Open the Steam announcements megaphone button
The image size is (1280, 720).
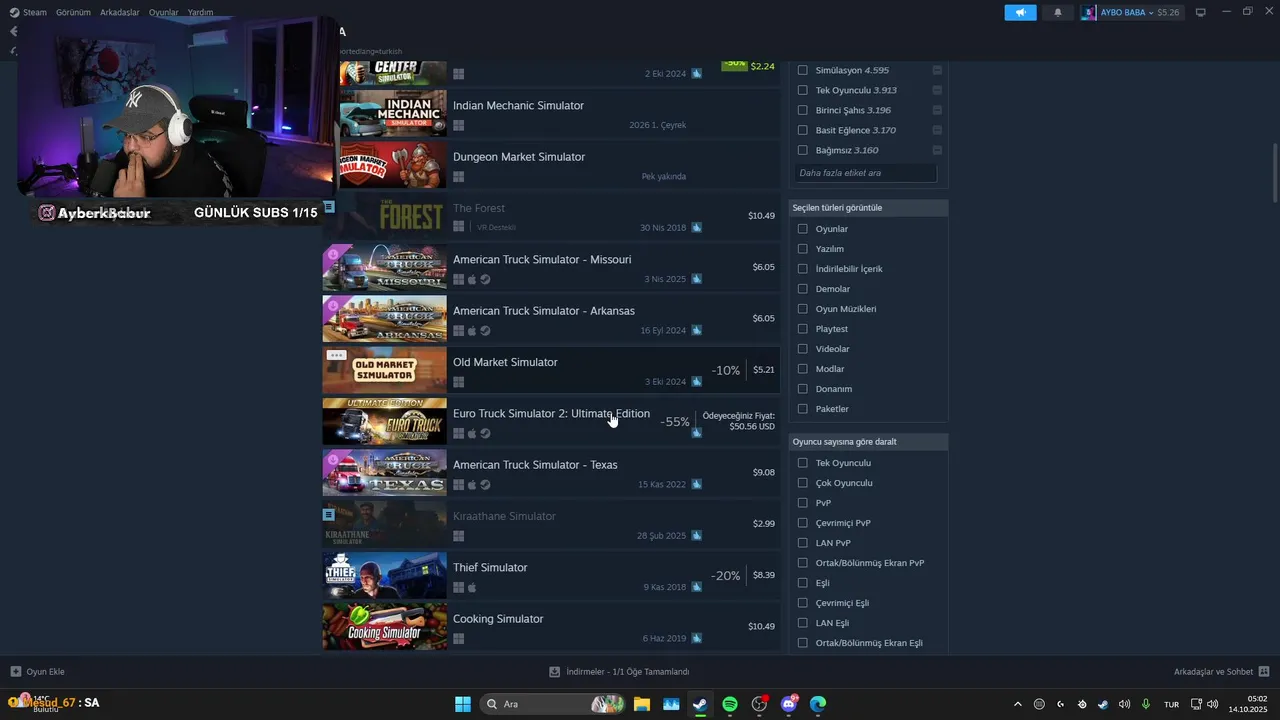[x=1020, y=12]
